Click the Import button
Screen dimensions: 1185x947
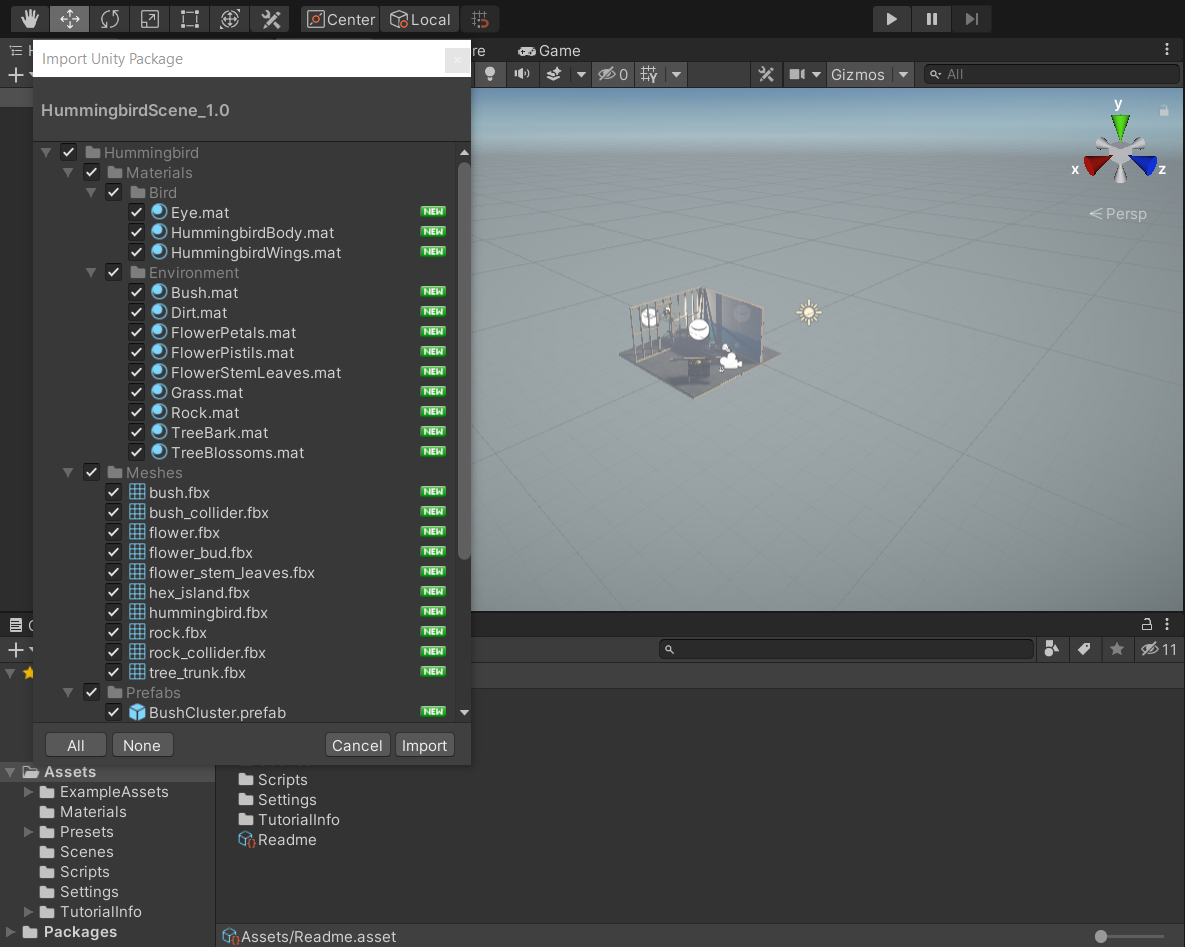[425, 745]
